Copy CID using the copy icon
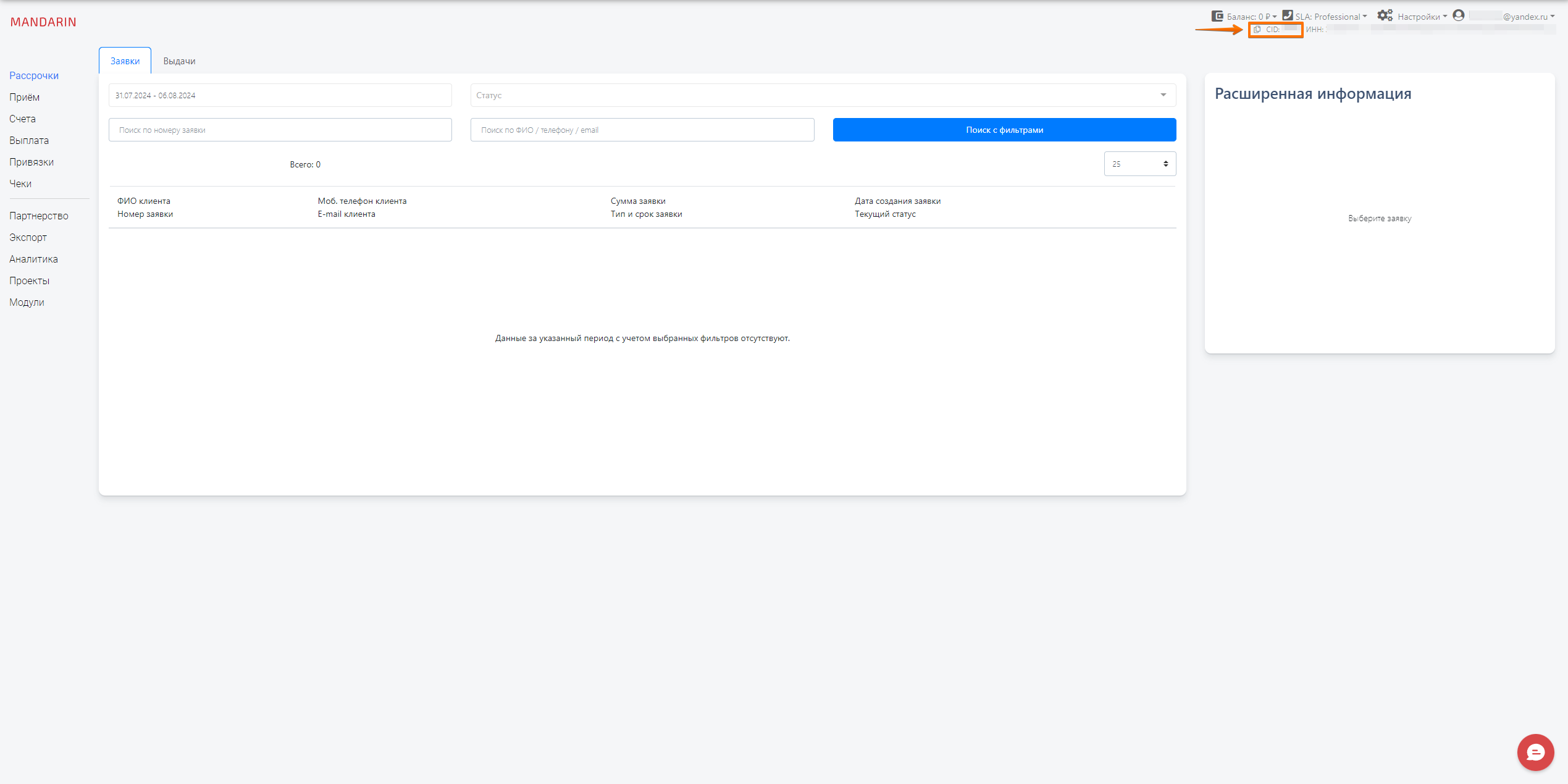1568x784 pixels. [1257, 30]
